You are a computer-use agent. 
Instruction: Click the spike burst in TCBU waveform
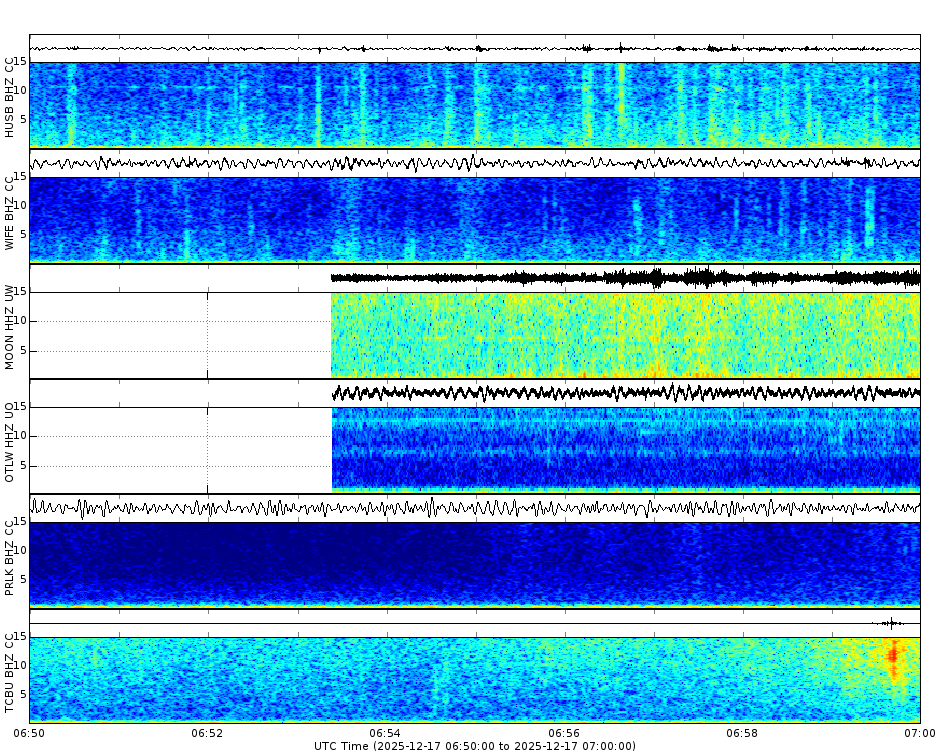pos(890,623)
